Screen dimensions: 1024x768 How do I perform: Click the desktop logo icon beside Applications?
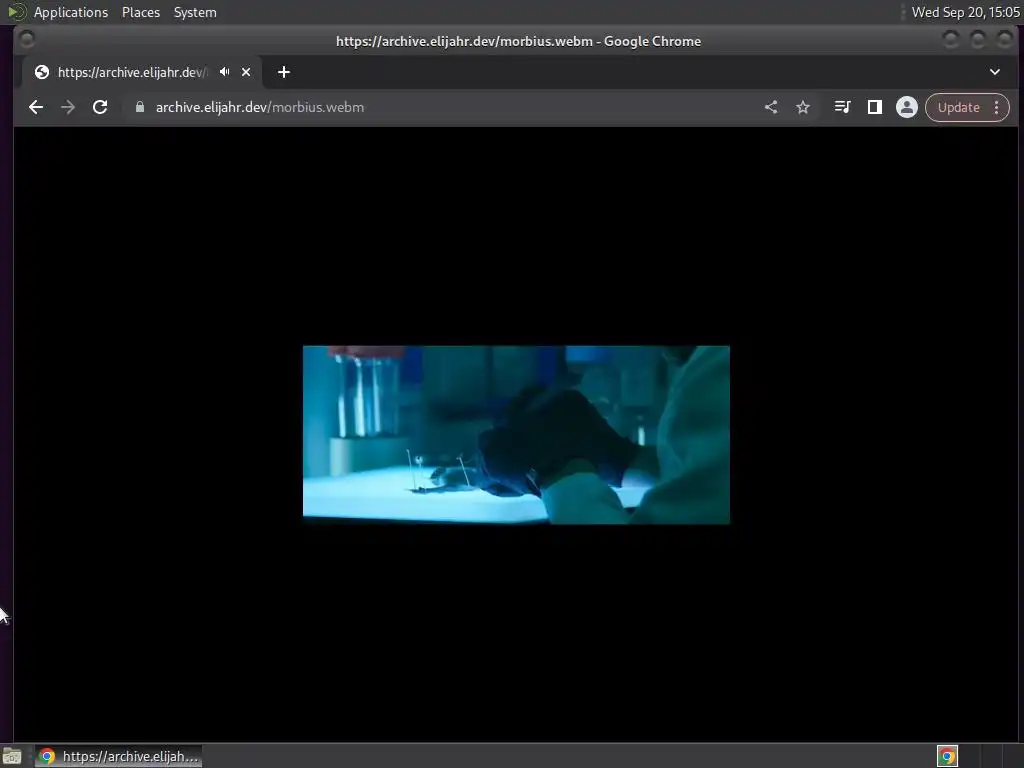17,12
